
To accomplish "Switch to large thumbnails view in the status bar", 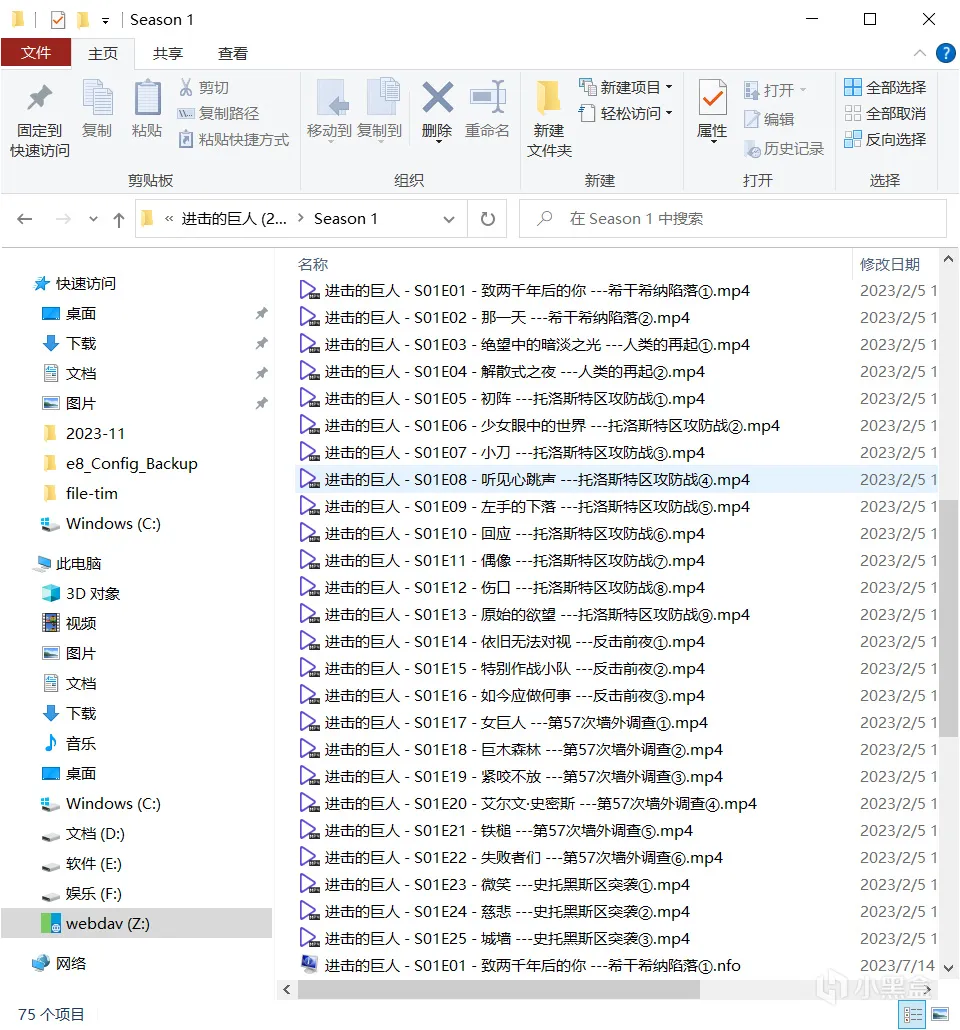I will coord(940,1014).
